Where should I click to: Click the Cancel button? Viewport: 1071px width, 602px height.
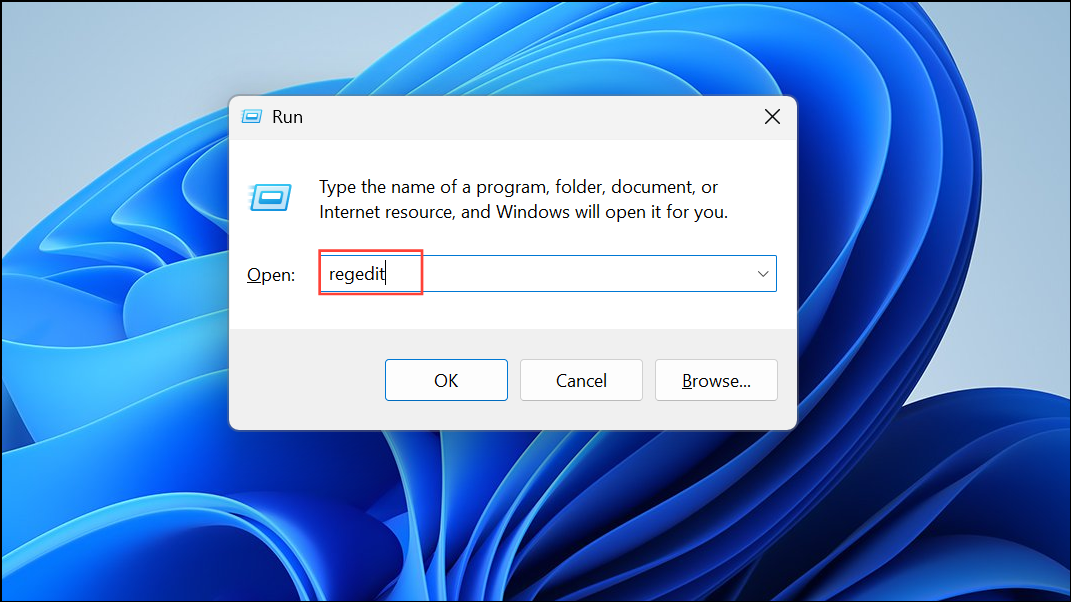point(581,380)
